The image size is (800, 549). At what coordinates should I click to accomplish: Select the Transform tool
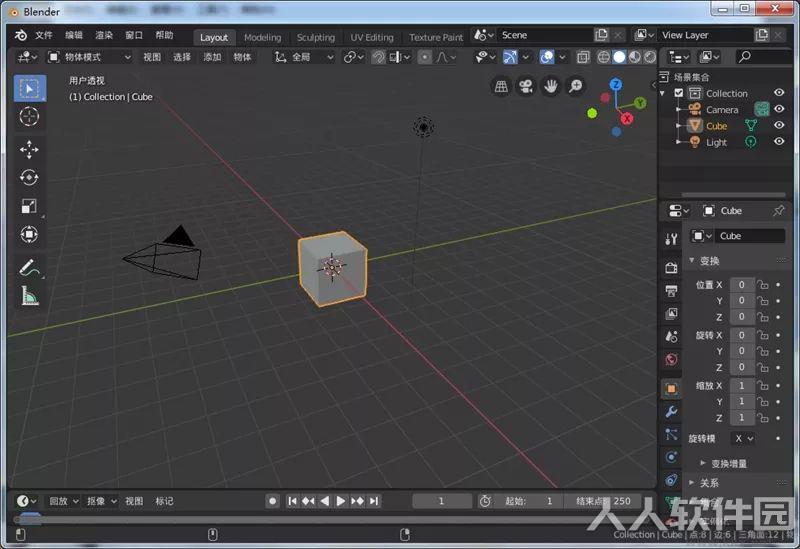tap(29, 234)
